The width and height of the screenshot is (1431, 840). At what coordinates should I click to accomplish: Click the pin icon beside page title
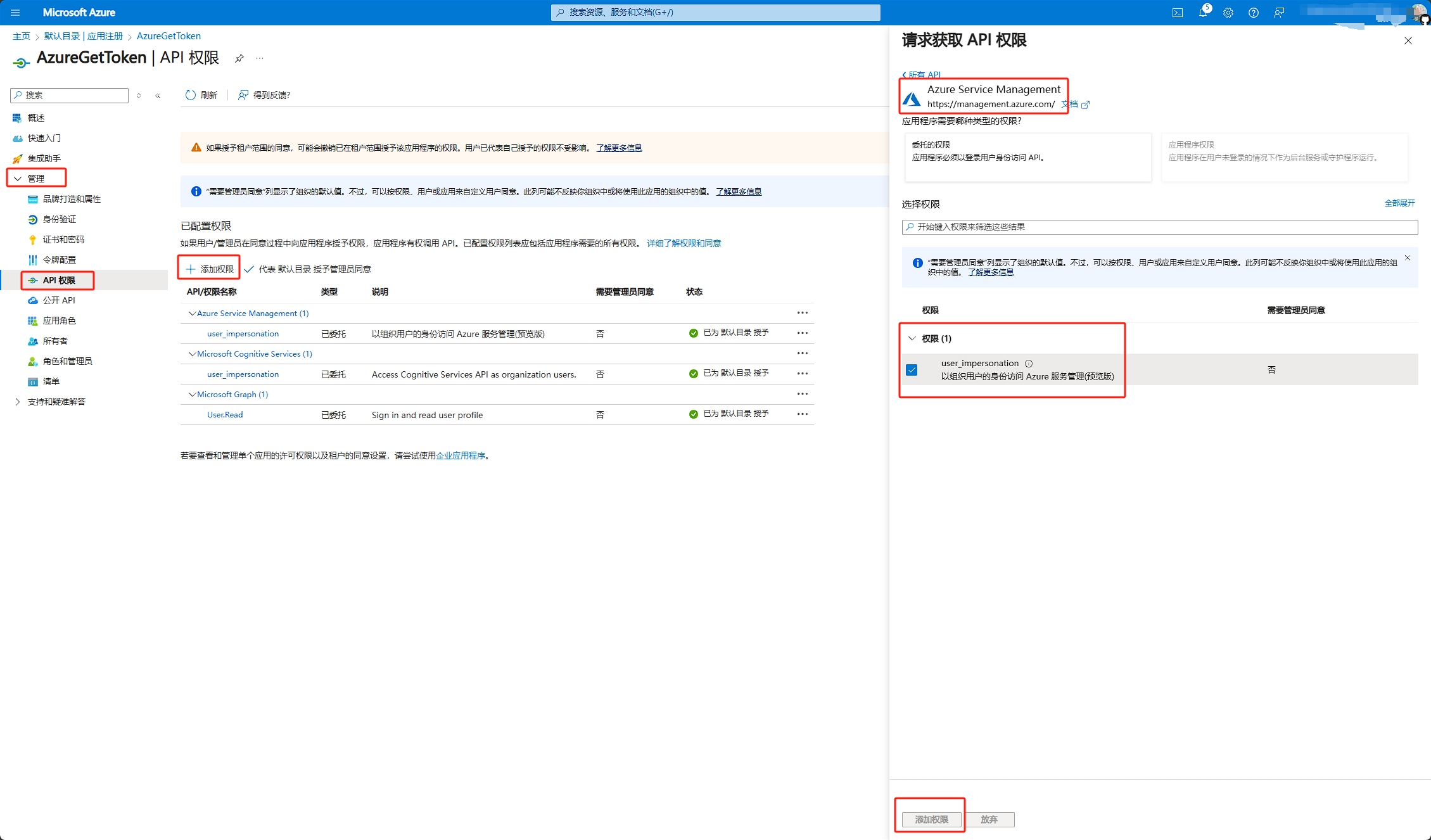point(239,58)
